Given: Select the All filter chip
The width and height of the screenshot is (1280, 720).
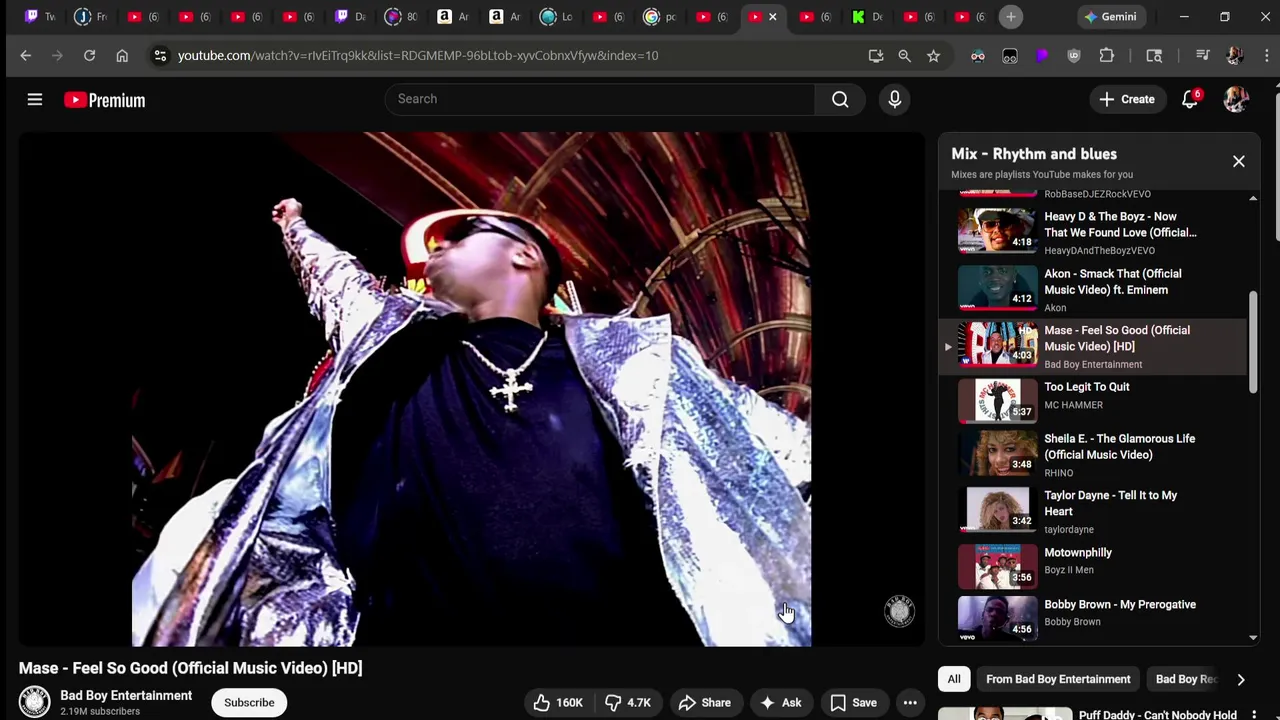Looking at the screenshot, I should (x=954, y=679).
